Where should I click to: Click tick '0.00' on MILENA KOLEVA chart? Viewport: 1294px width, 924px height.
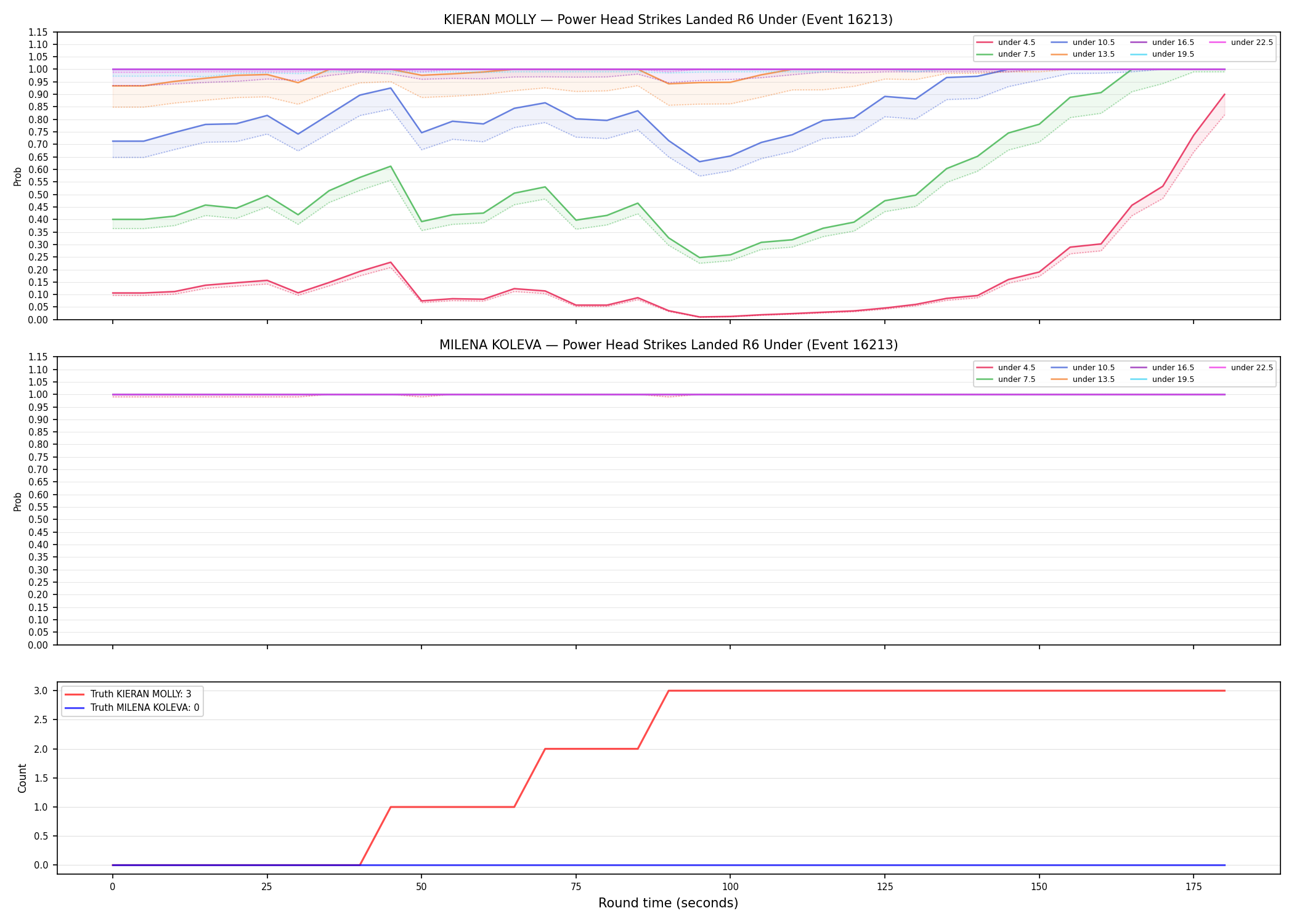pyautogui.click(x=38, y=645)
